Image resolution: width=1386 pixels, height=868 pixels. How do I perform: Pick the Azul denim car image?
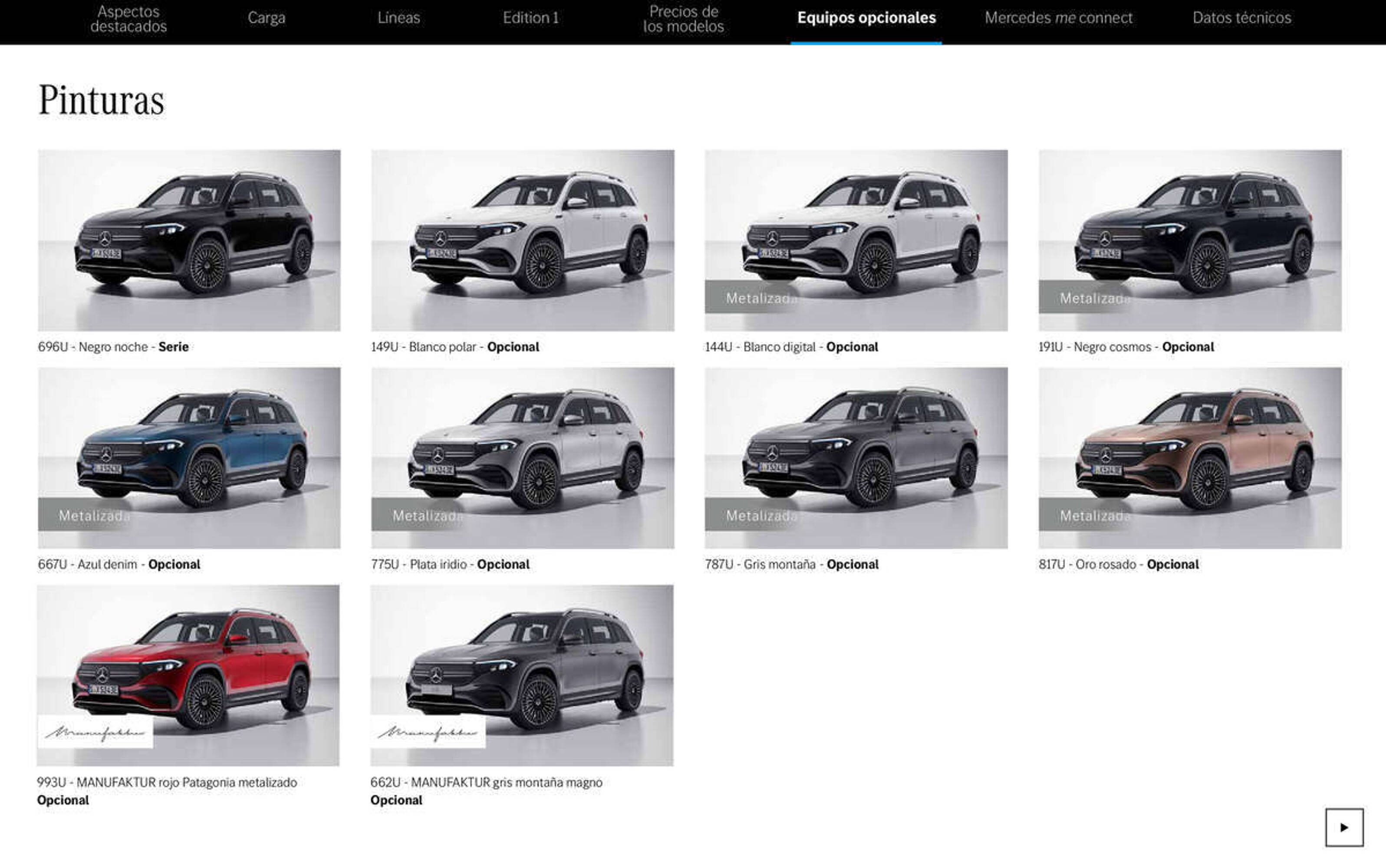tap(189, 458)
